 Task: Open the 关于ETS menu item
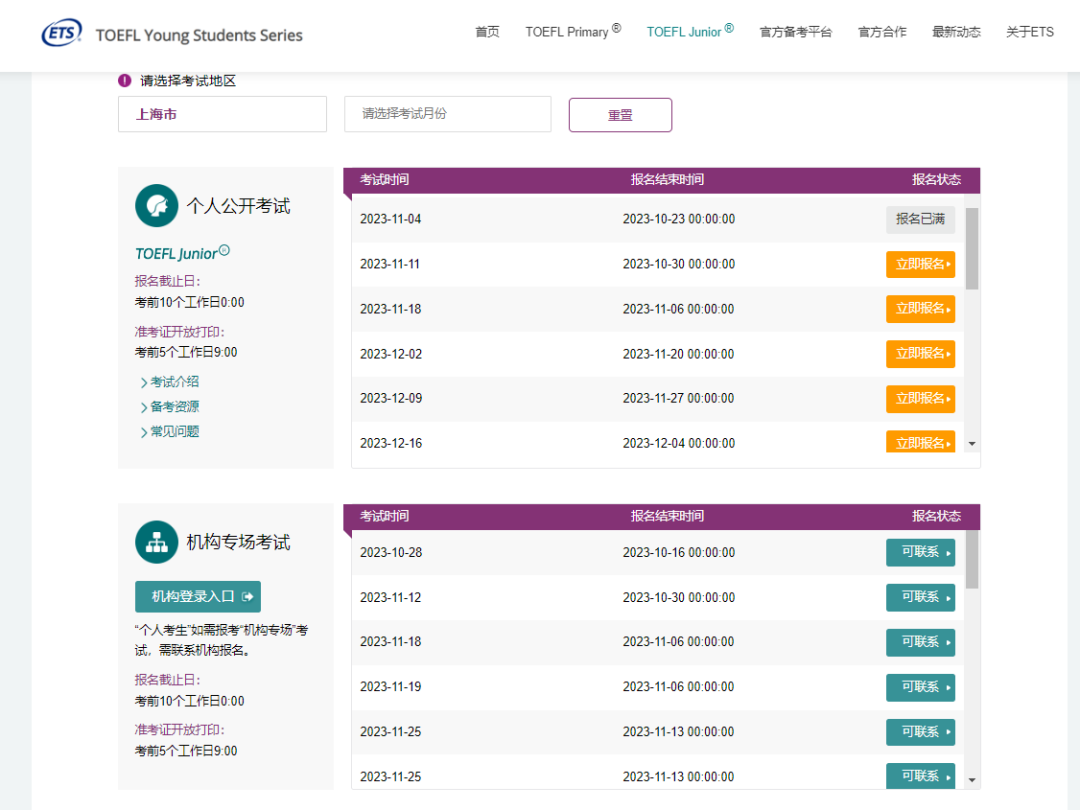[1030, 32]
